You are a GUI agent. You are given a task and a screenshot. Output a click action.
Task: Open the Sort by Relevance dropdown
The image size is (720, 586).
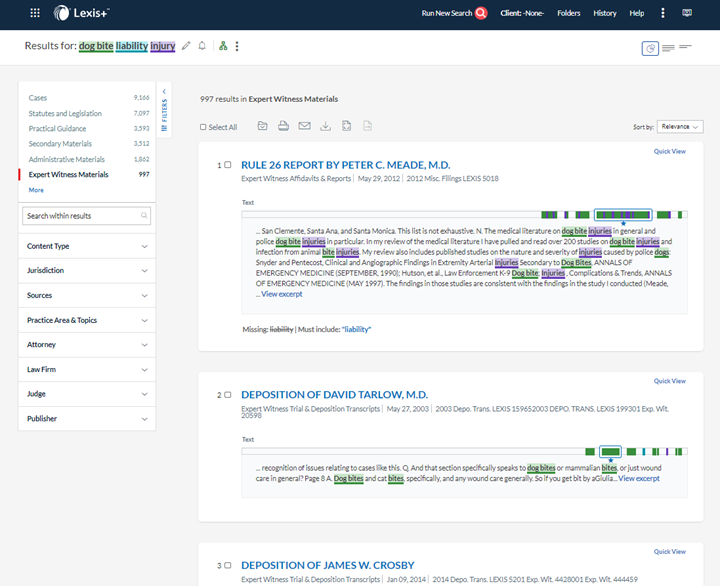click(x=680, y=127)
